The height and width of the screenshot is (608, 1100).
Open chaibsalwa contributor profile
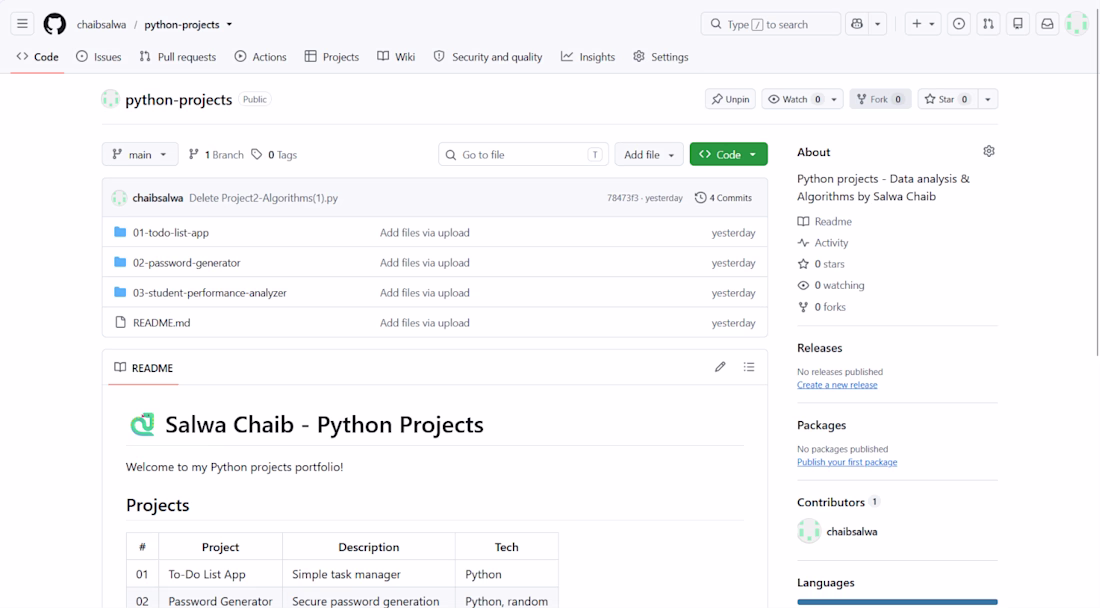click(x=852, y=532)
